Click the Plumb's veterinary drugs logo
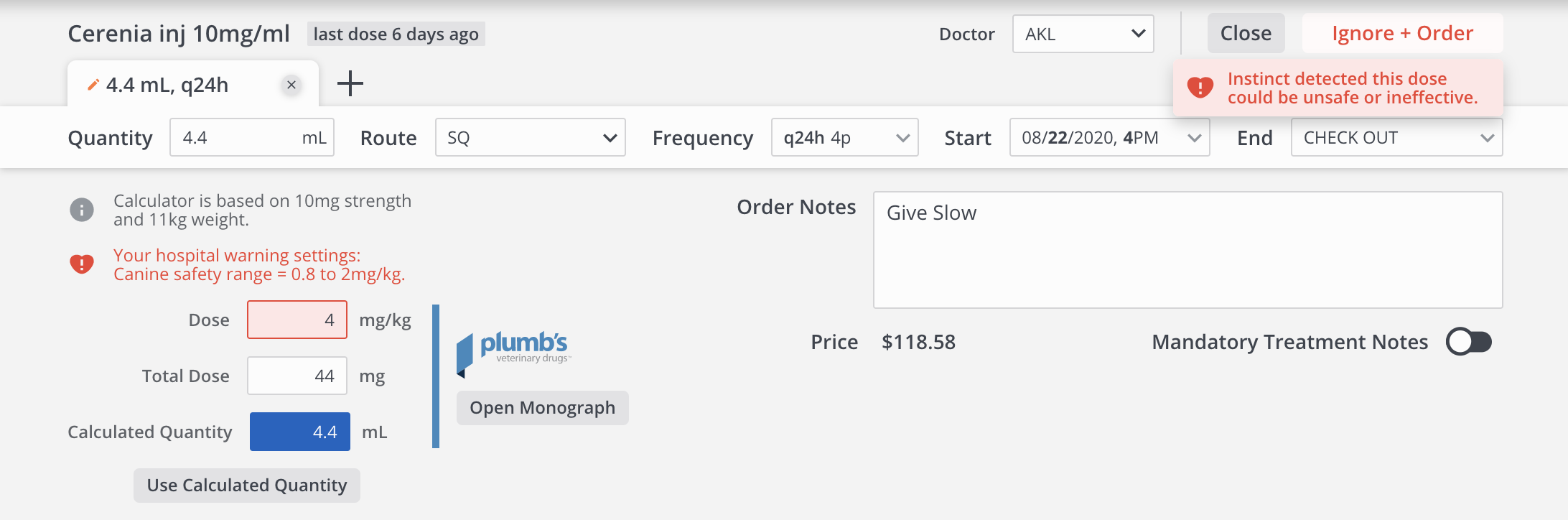The image size is (1568, 520). (514, 351)
